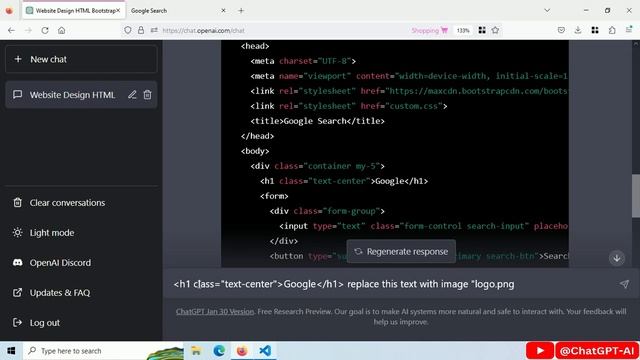Click the h1 text-center Google code line
Image resolution: width=640 pixels, height=360 pixels.
344,181
